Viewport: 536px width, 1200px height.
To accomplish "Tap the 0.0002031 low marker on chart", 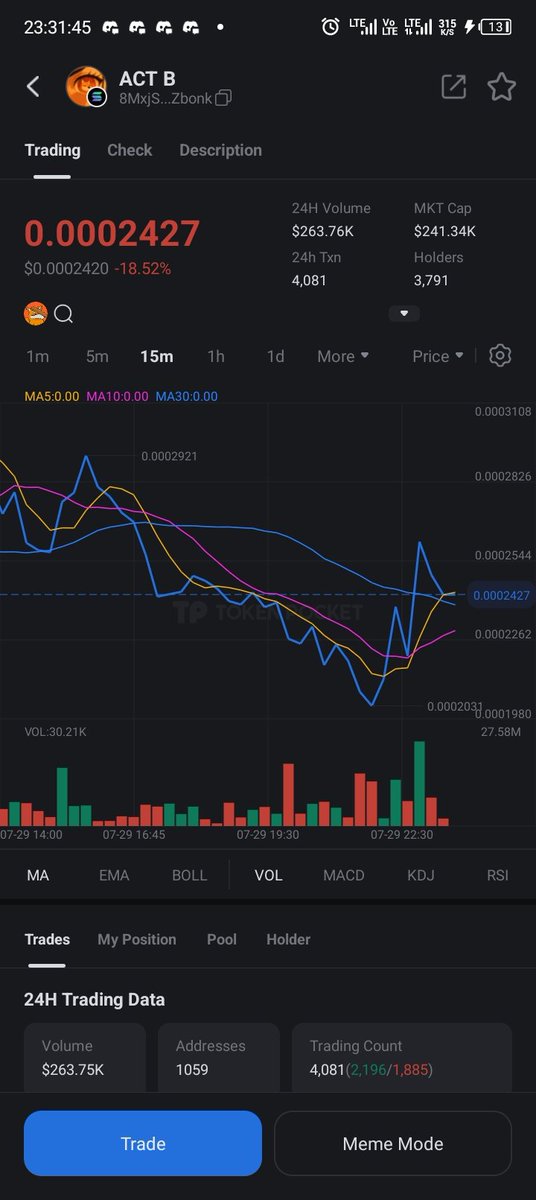I will click(x=455, y=707).
